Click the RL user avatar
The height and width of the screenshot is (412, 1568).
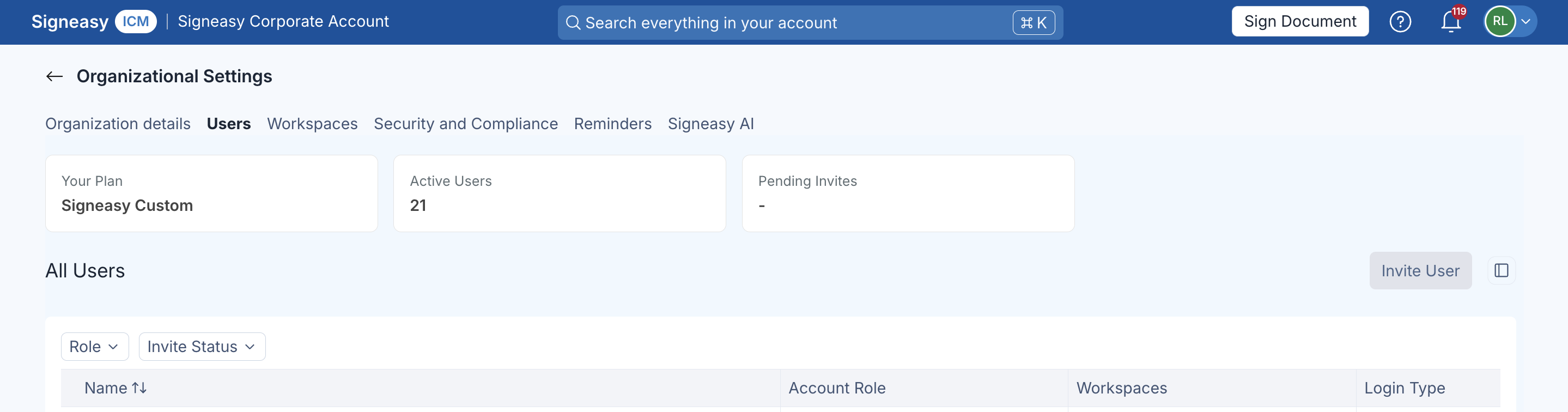click(x=1500, y=22)
